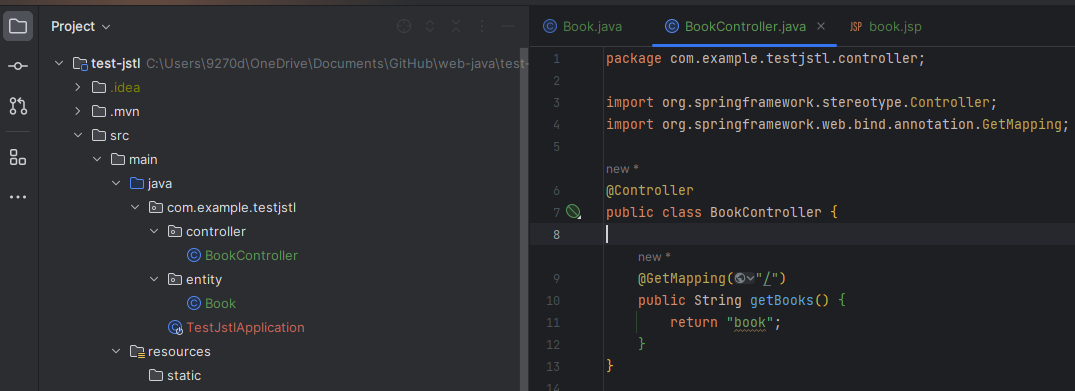1075x391 pixels.
Task: Click the GetMapping import on line 4
Action: [1022, 124]
